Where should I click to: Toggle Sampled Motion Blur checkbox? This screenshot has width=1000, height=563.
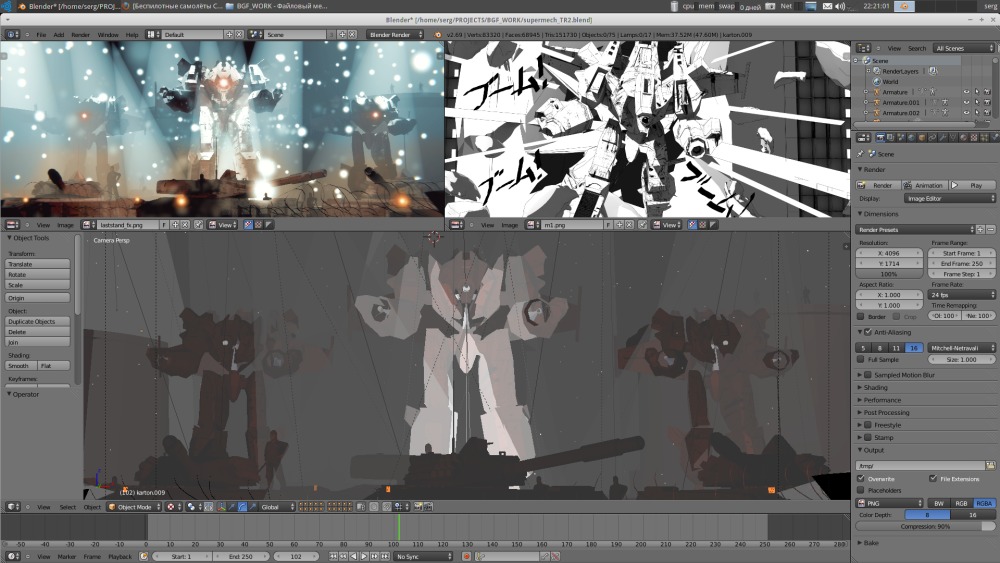coord(867,375)
